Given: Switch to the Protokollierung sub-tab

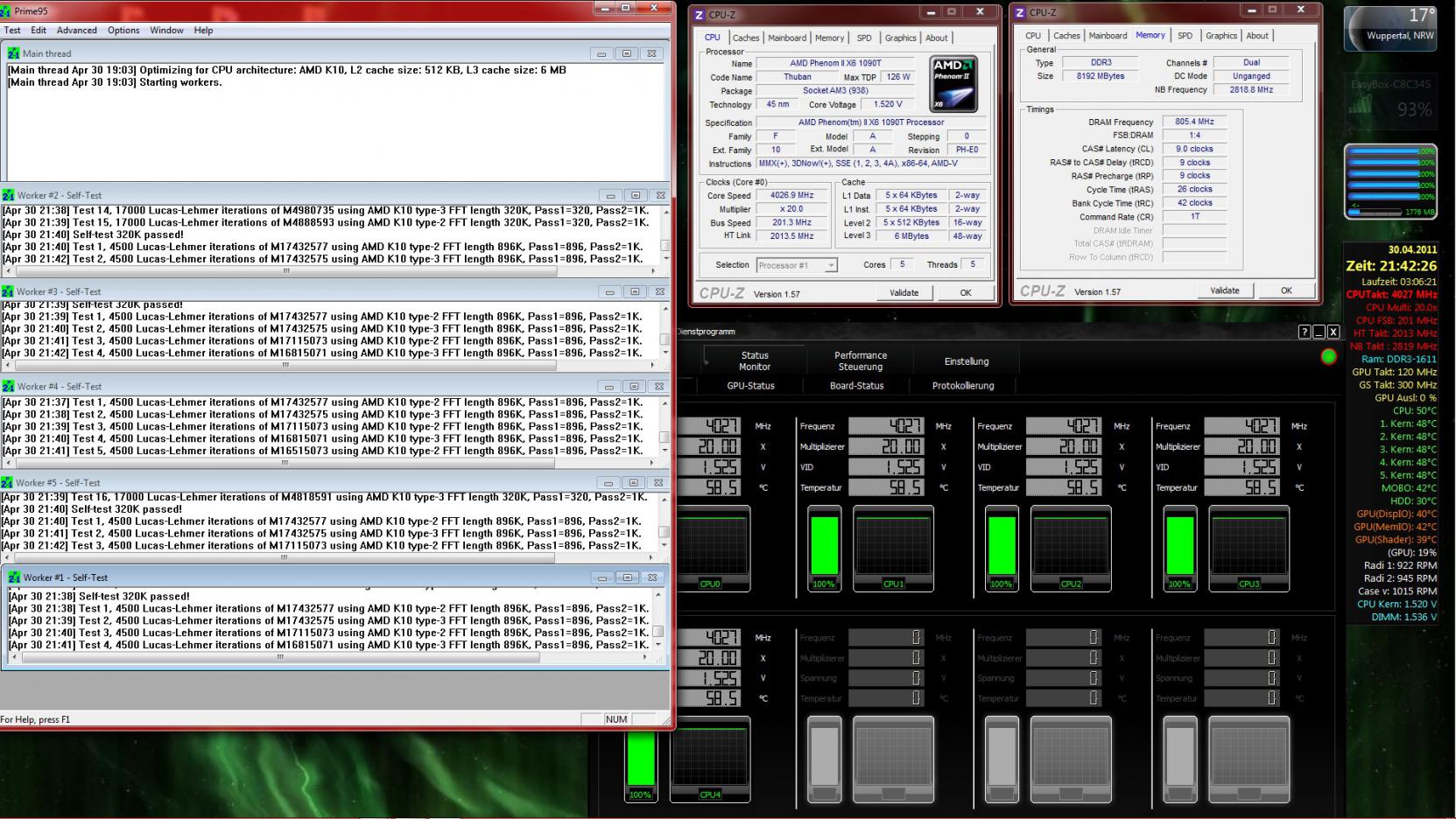Looking at the screenshot, I should tap(963, 386).
